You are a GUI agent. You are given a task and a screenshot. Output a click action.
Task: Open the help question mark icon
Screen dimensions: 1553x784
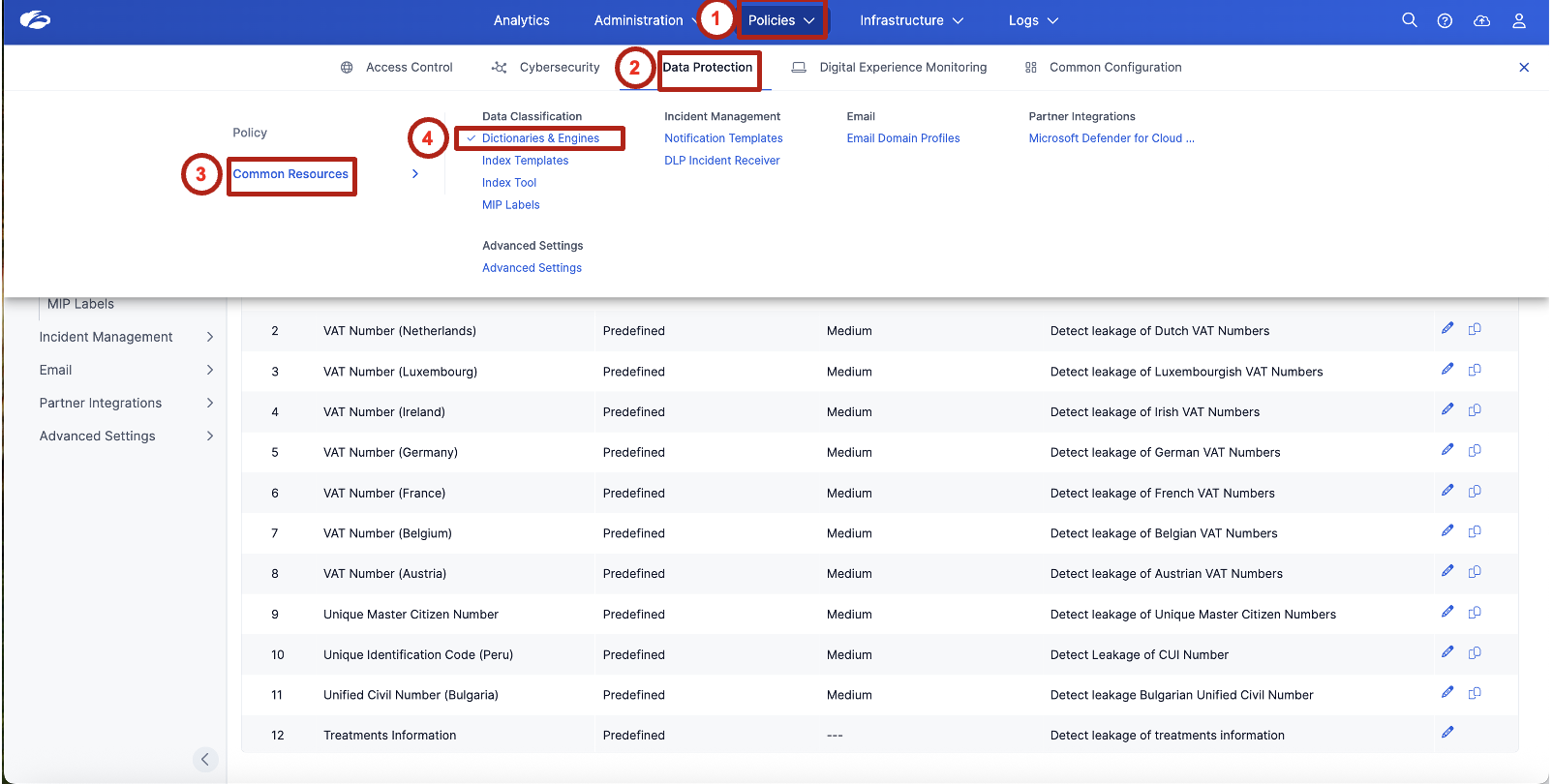click(x=1445, y=20)
